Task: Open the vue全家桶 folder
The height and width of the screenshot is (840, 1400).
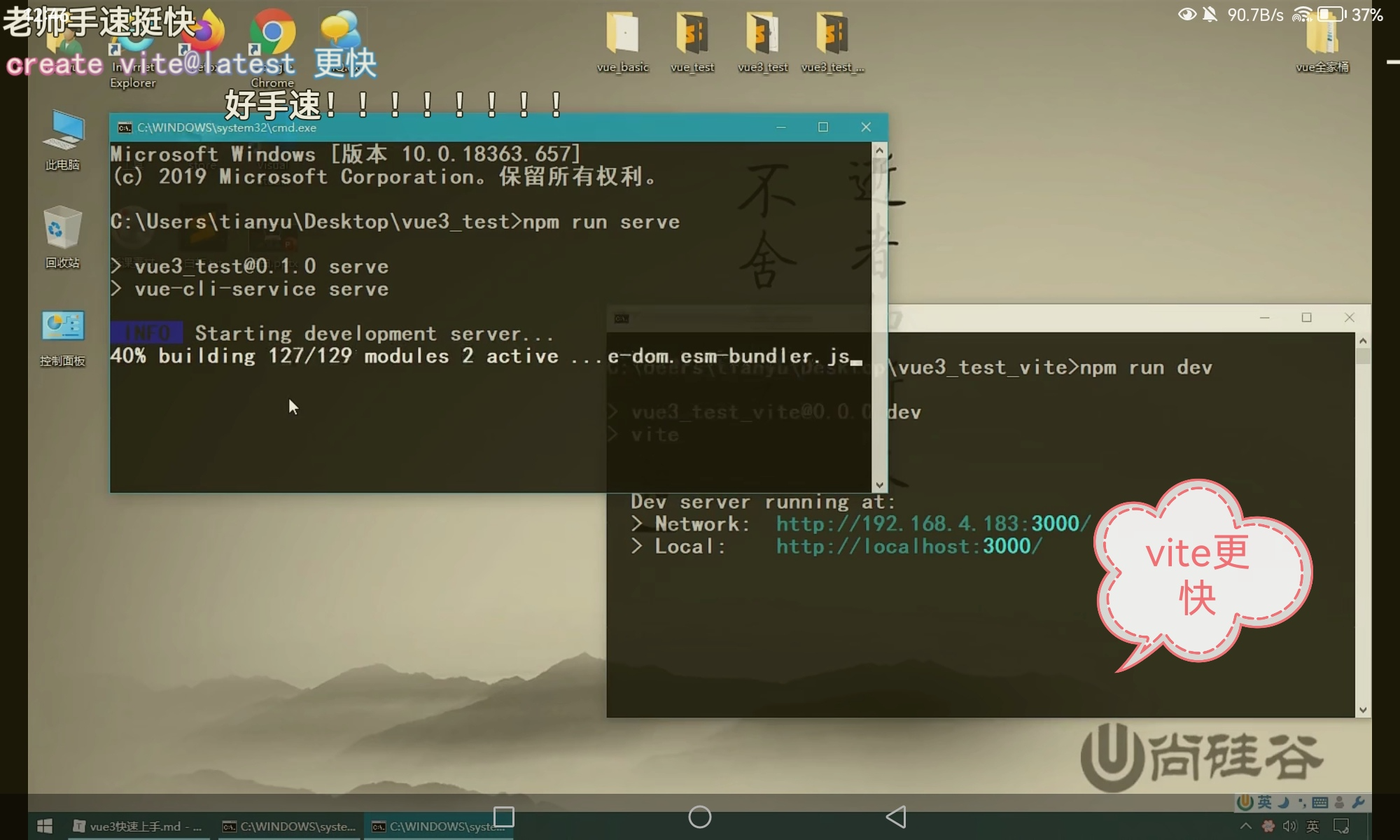Action: point(1322,41)
